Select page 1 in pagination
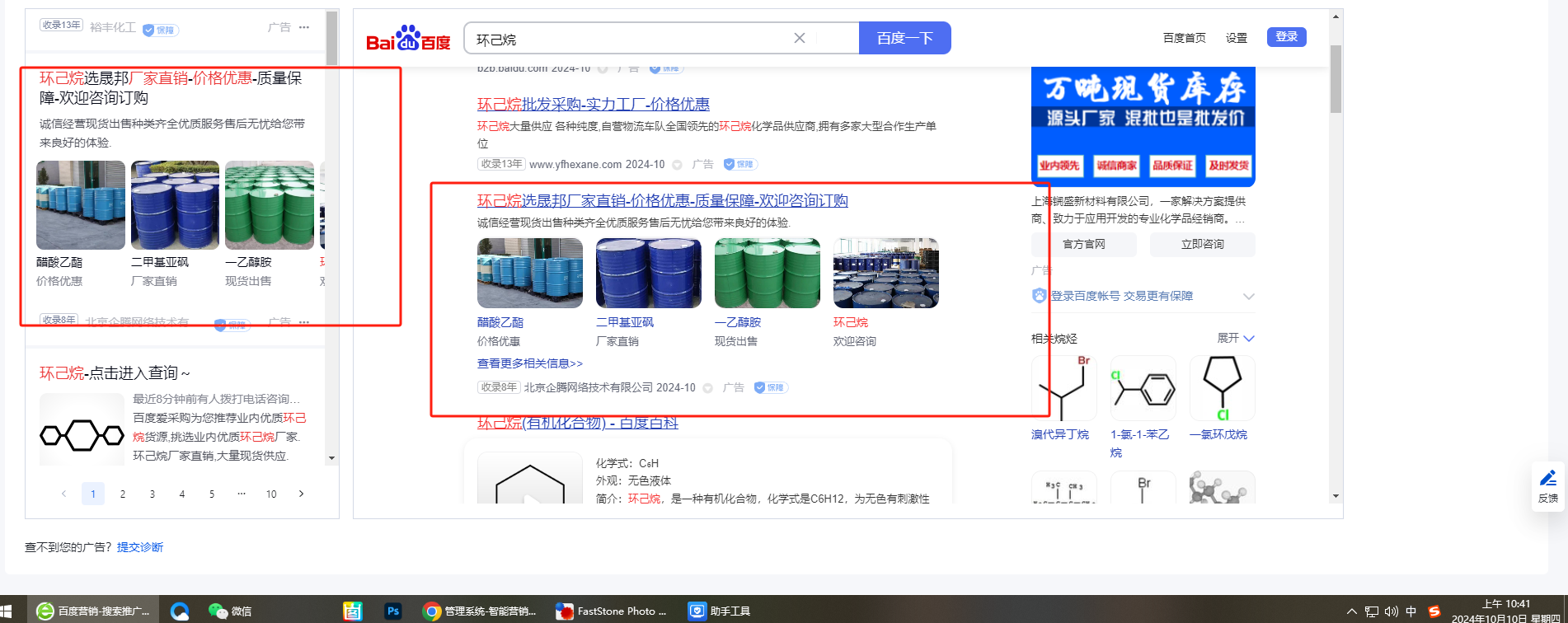The height and width of the screenshot is (623, 1568). click(93, 494)
